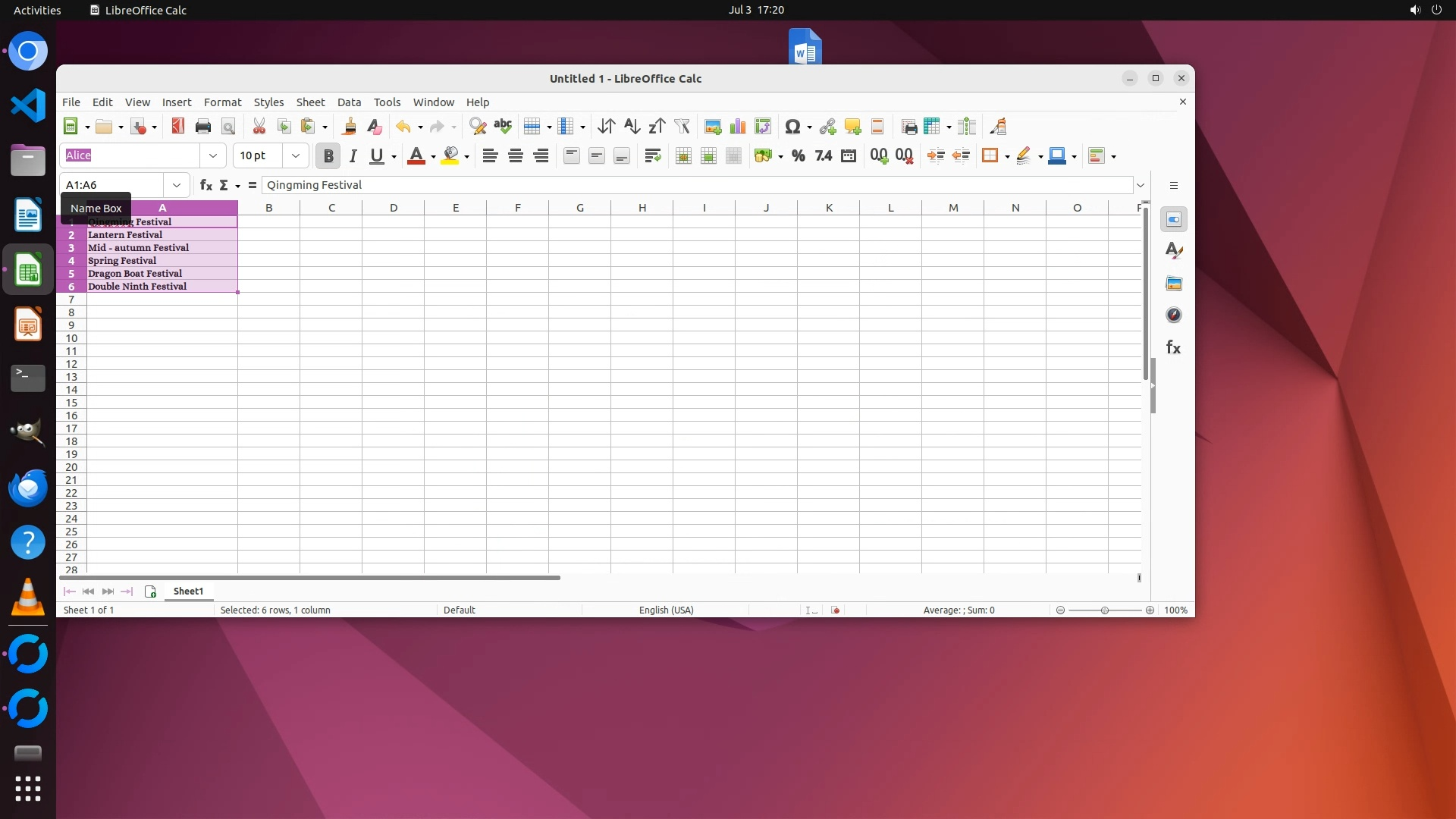Click the Sort Ascending icon
1456x819 pixels.
(x=632, y=127)
